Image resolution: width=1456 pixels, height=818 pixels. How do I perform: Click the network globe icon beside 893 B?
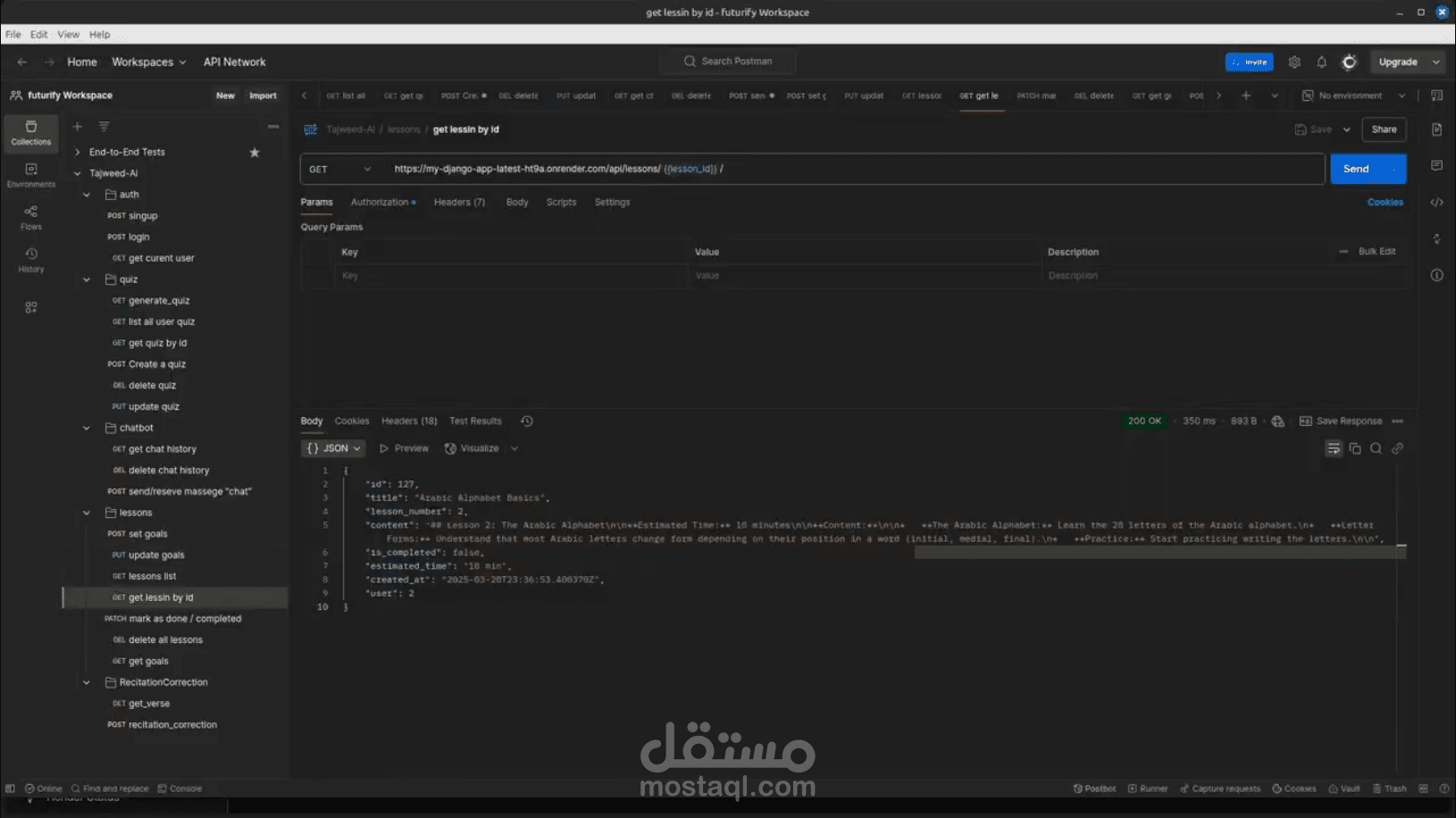[x=1278, y=421]
